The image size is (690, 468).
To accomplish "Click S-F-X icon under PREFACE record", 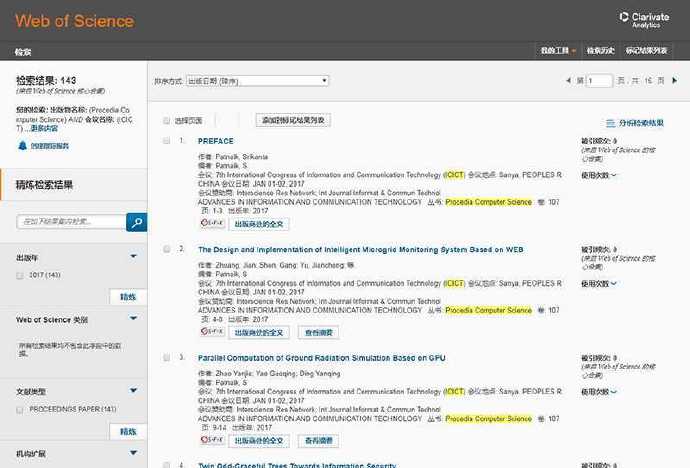I will 212,223.
